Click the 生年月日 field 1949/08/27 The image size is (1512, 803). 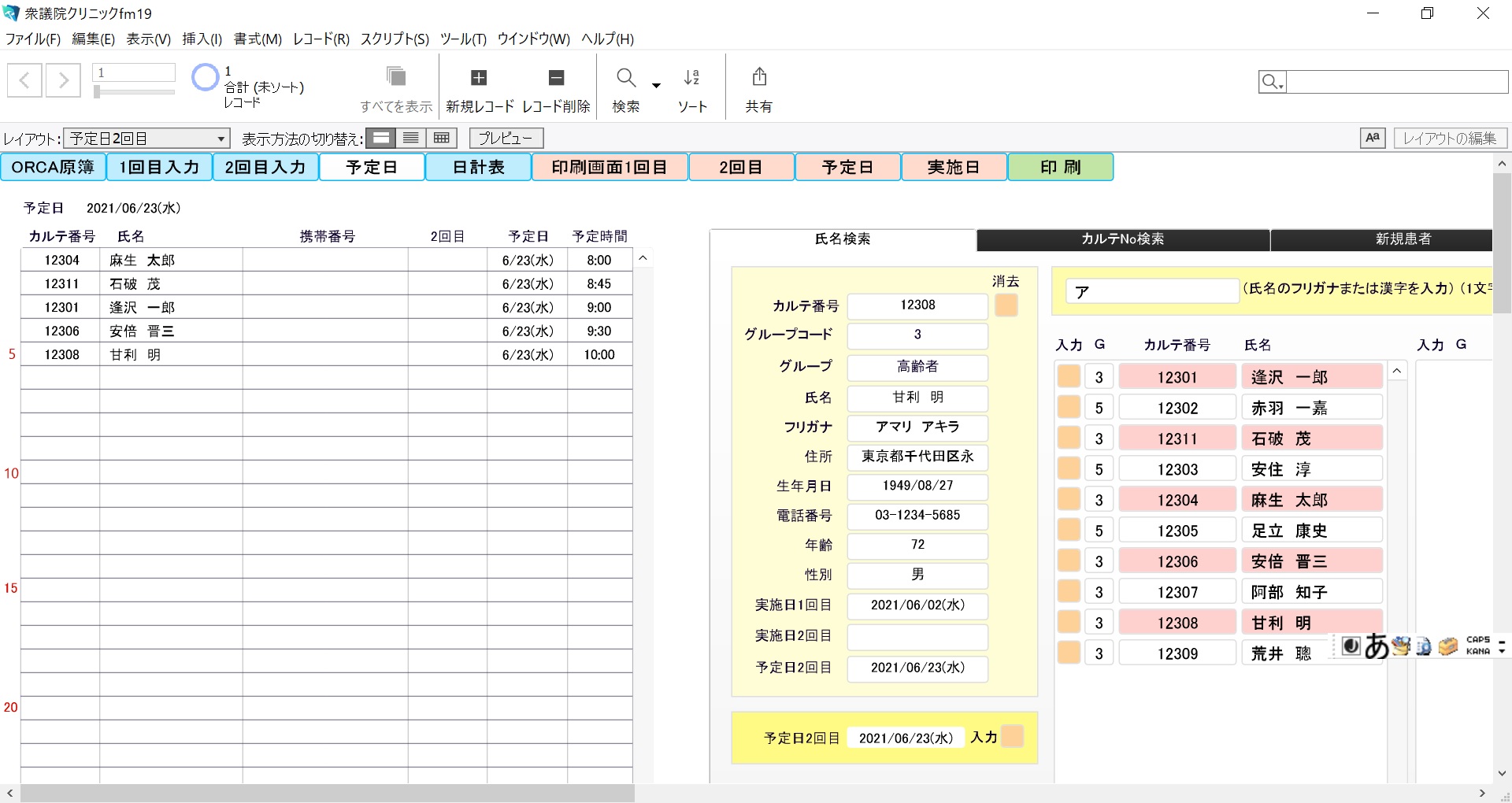click(x=917, y=486)
